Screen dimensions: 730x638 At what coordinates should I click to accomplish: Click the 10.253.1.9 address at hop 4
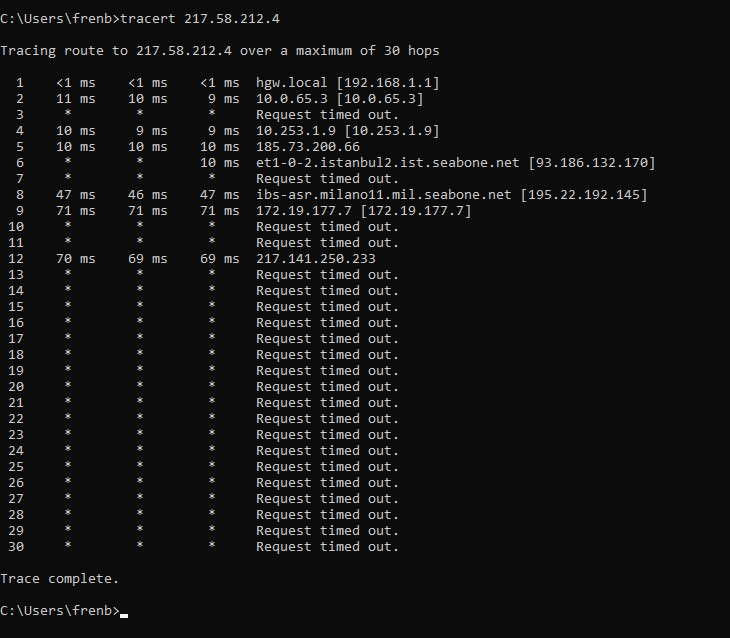[296, 131]
